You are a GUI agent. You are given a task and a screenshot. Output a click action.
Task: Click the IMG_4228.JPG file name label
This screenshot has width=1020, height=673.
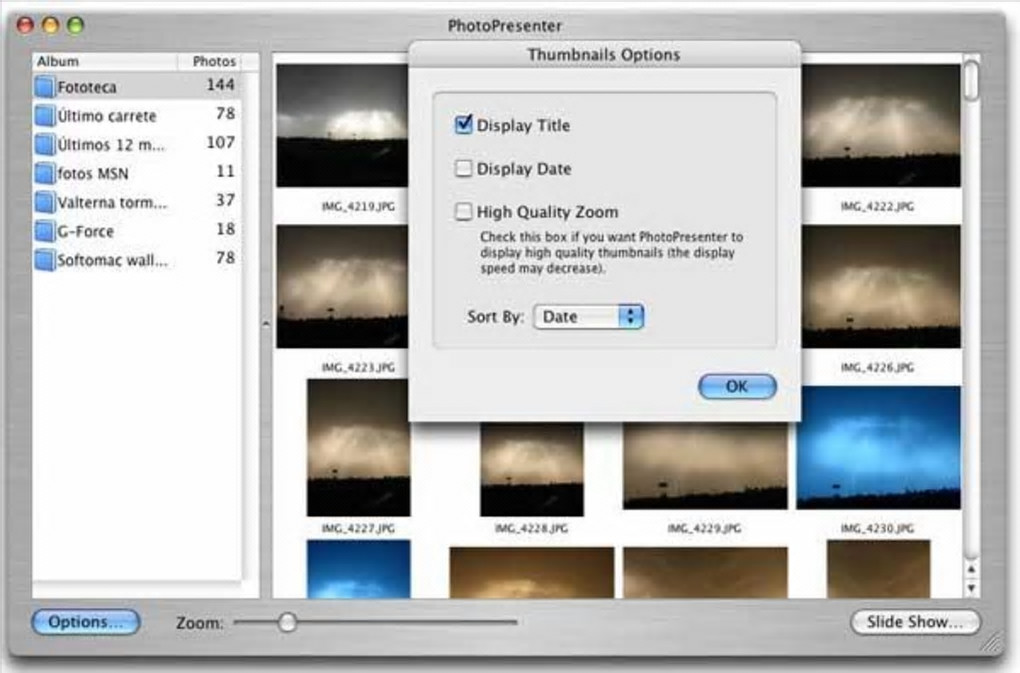[531, 528]
